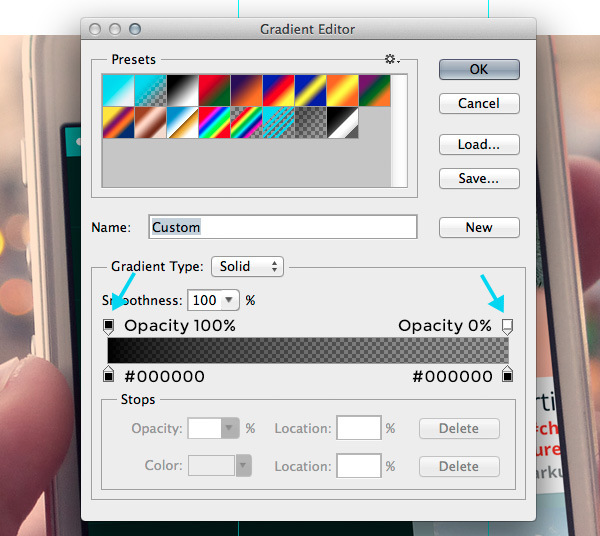Pick the rainbow spectrum gradient preset
Image resolution: width=600 pixels, height=536 pixels.
click(214, 123)
